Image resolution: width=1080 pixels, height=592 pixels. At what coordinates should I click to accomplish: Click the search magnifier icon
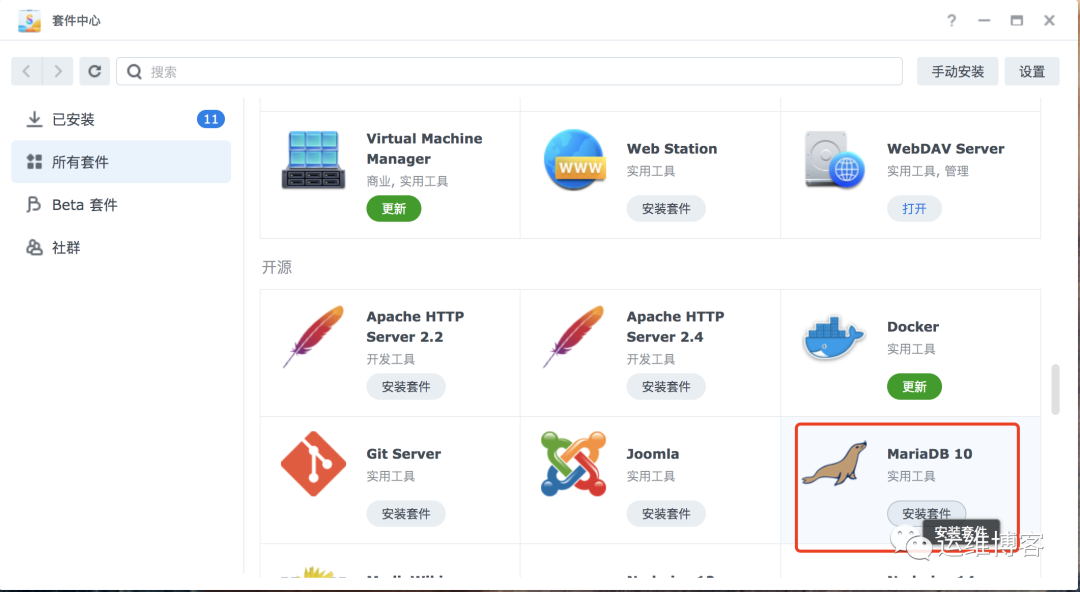135,72
